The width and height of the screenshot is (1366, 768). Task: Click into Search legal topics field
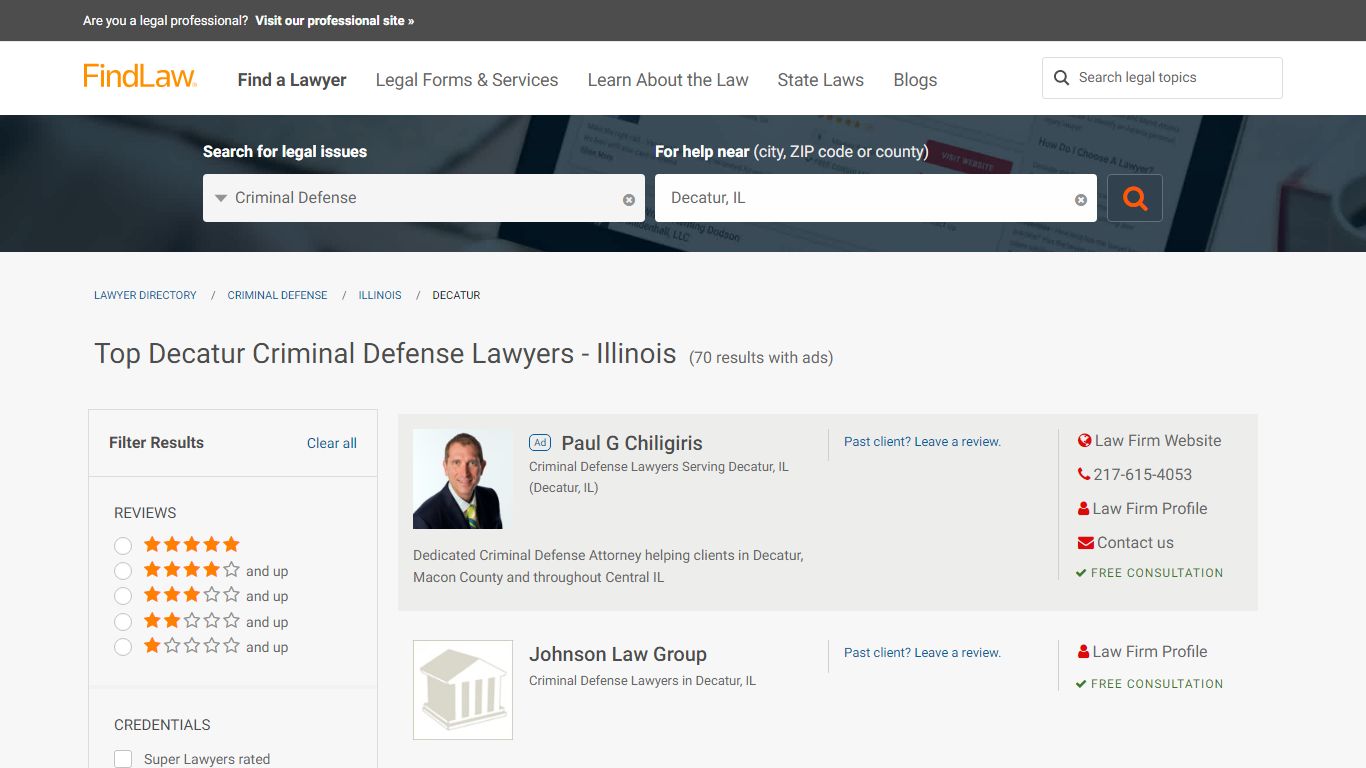coord(1162,78)
